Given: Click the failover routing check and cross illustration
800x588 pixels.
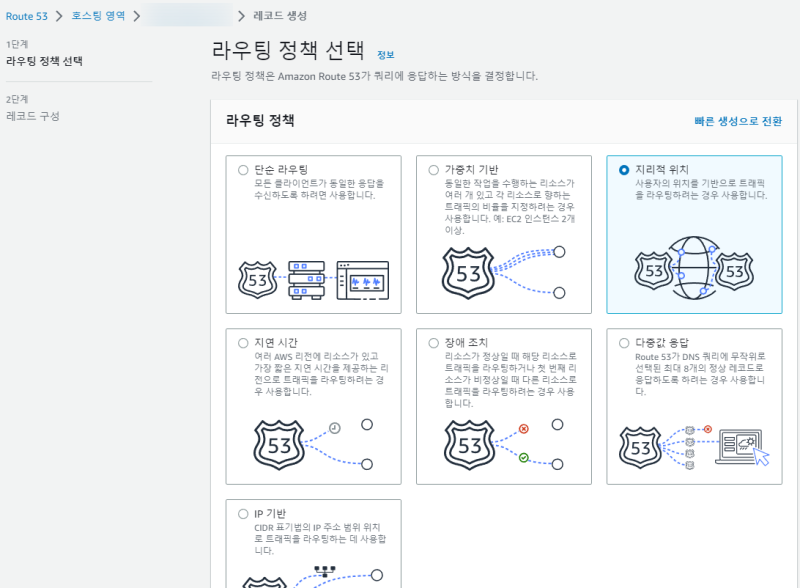Looking at the screenshot, I should (523, 443).
